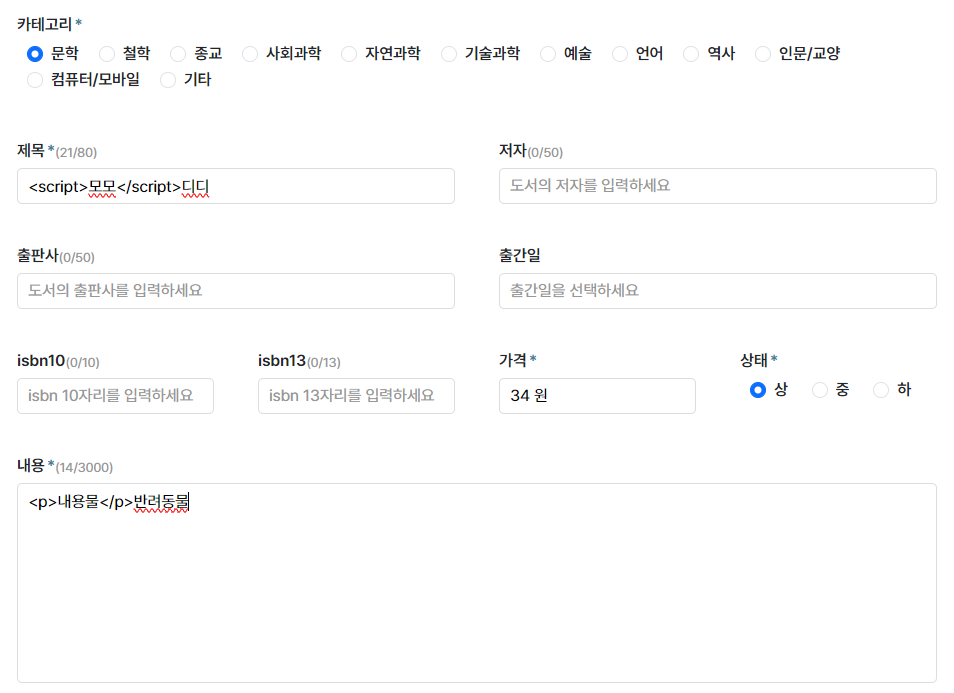The image size is (954, 693).
Task: Click the 상태 field label
Action: [754, 360]
